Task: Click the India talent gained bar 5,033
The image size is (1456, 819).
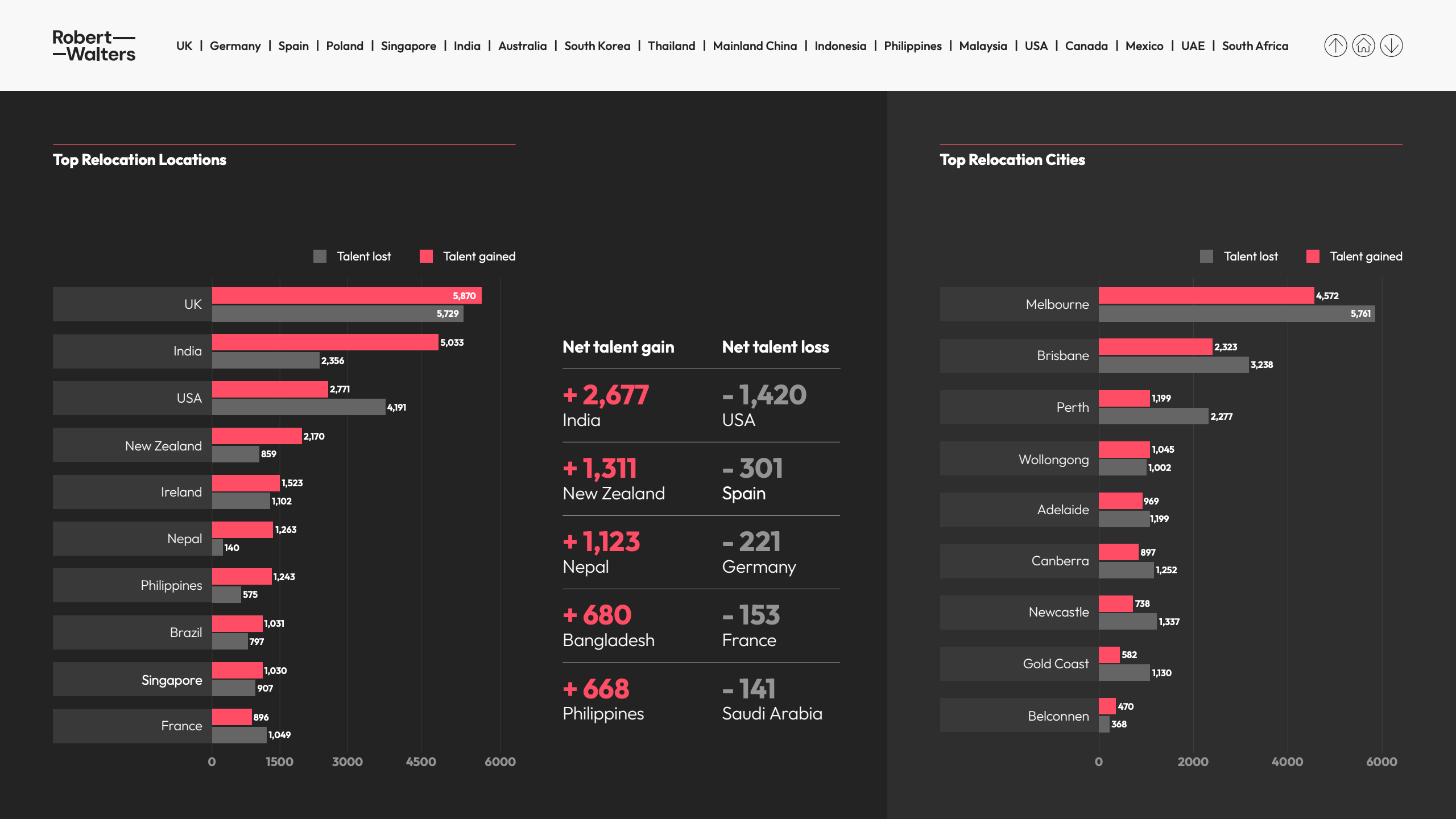Action: coord(325,342)
